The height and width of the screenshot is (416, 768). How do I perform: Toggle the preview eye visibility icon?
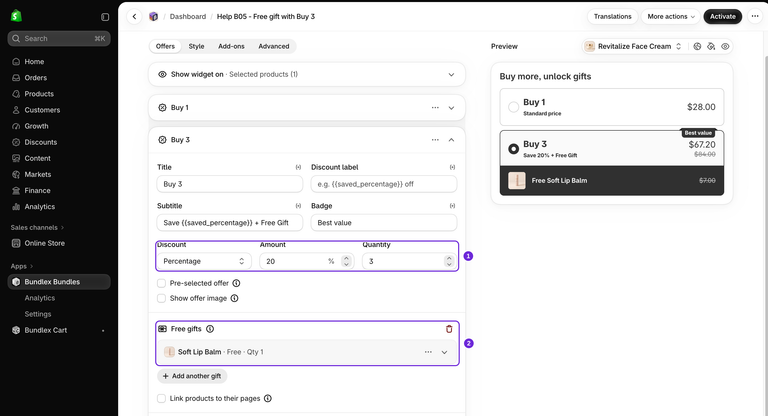[725, 47]
